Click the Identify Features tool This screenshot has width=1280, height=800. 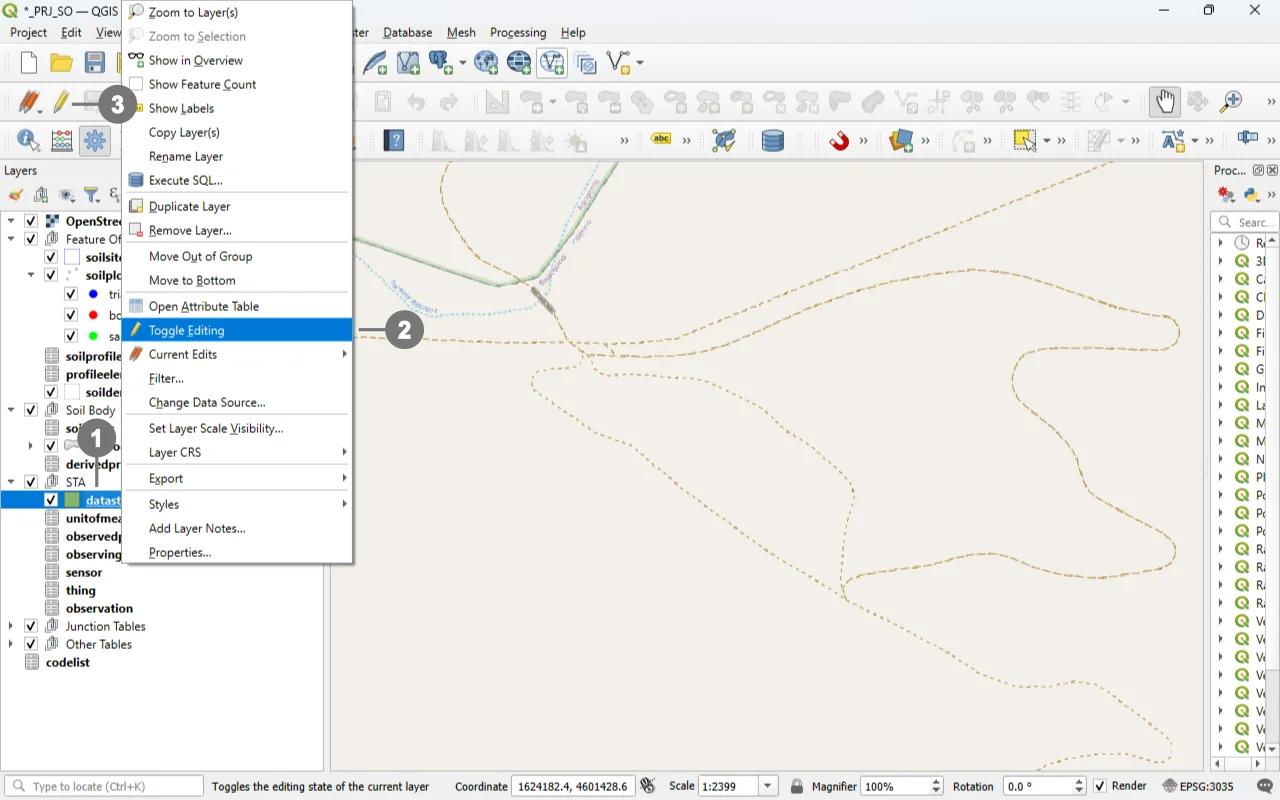pyautogui.click(x=28, y=141)
